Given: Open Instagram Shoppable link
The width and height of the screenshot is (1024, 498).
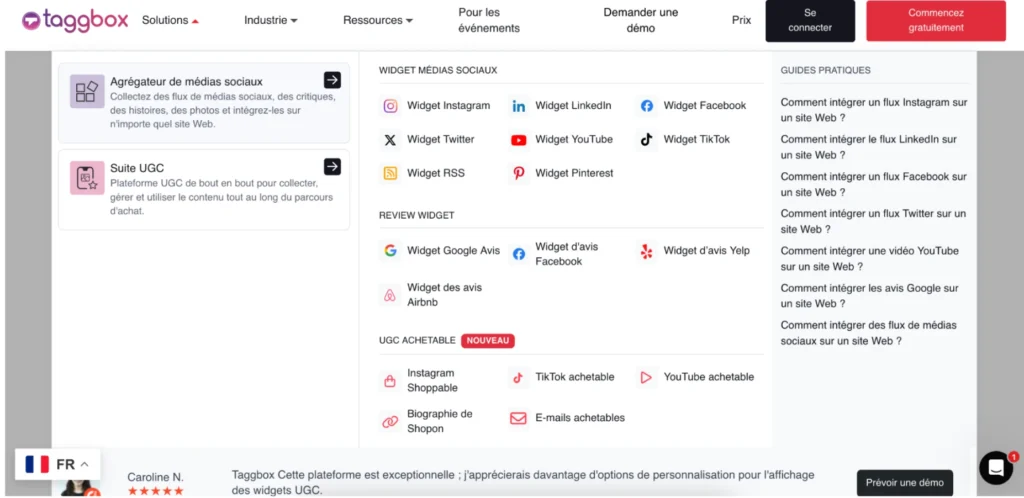Looking at the screenshot, I should click(x=432, y=381).
